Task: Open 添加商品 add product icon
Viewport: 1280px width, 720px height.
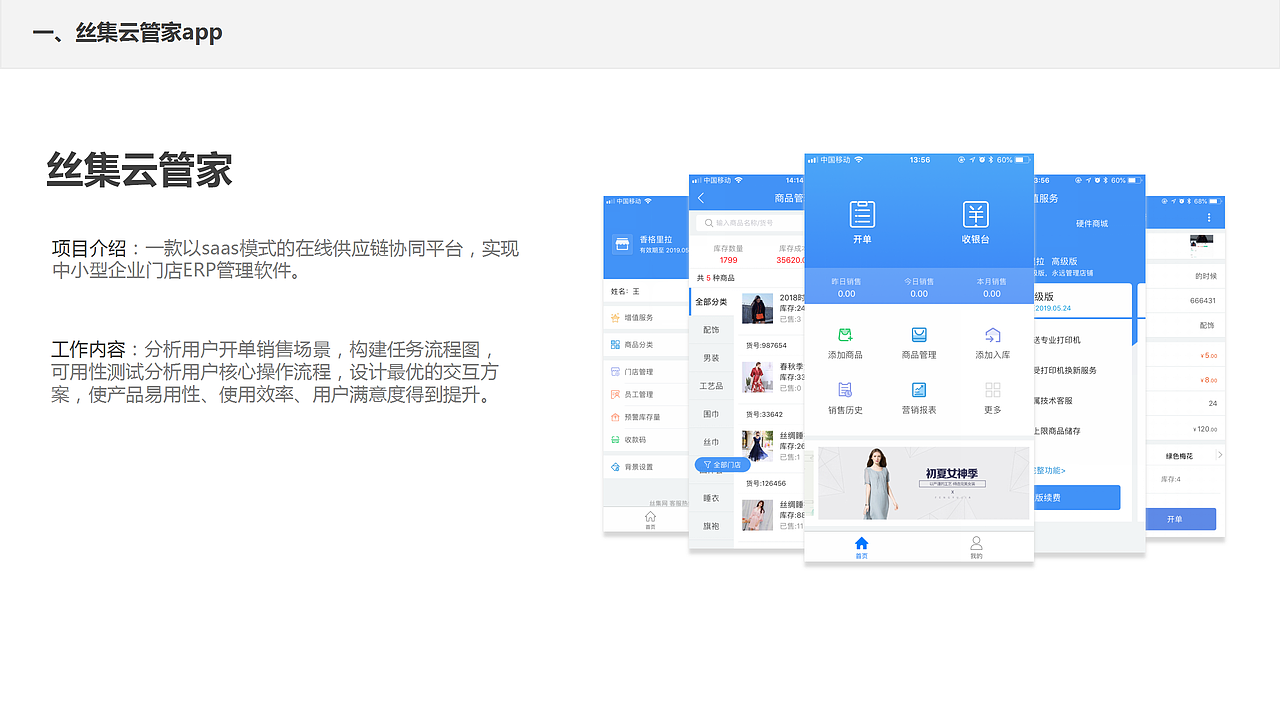Action: [x=845, y=335]
